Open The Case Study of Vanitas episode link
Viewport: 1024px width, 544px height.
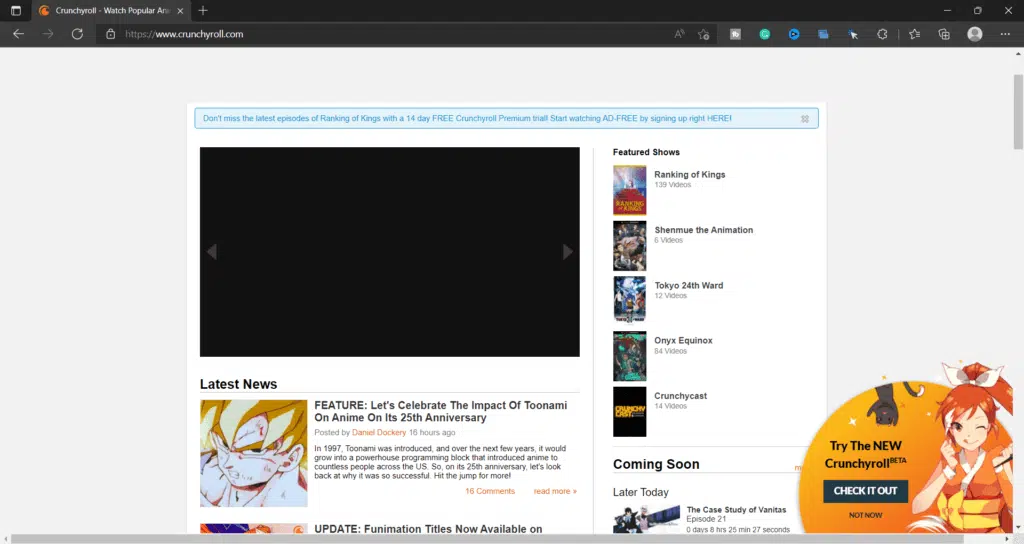click(x=736, y=510)
